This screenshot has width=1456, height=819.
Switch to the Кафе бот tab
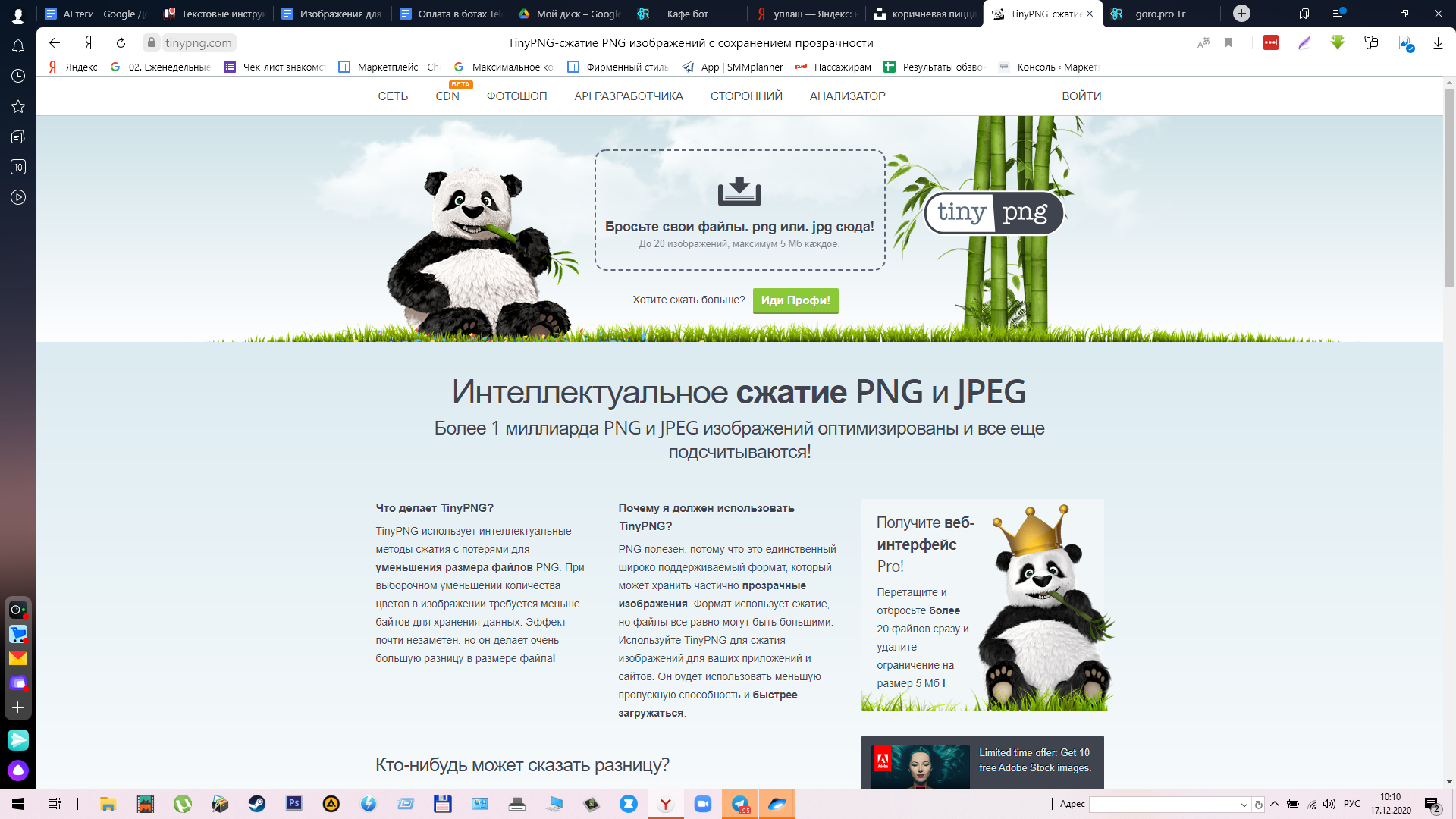pyautogui.click(x=686, y=14)
